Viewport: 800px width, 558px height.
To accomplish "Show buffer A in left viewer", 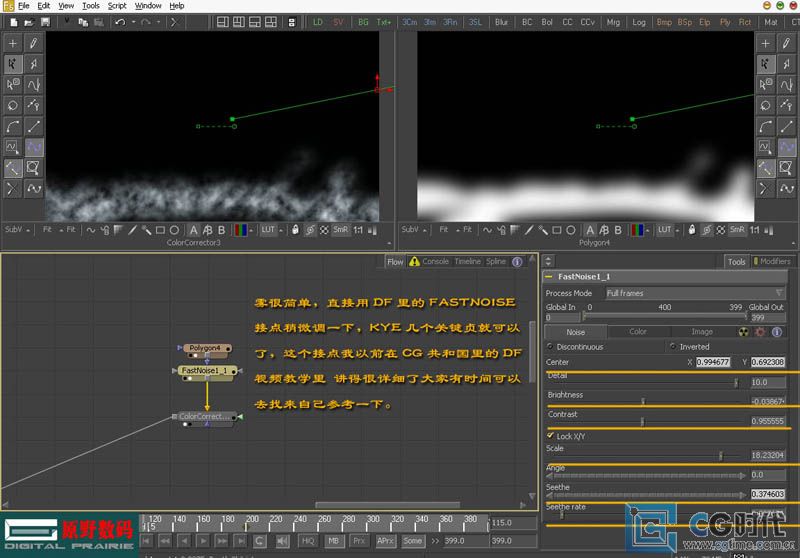I will point(193,231).
